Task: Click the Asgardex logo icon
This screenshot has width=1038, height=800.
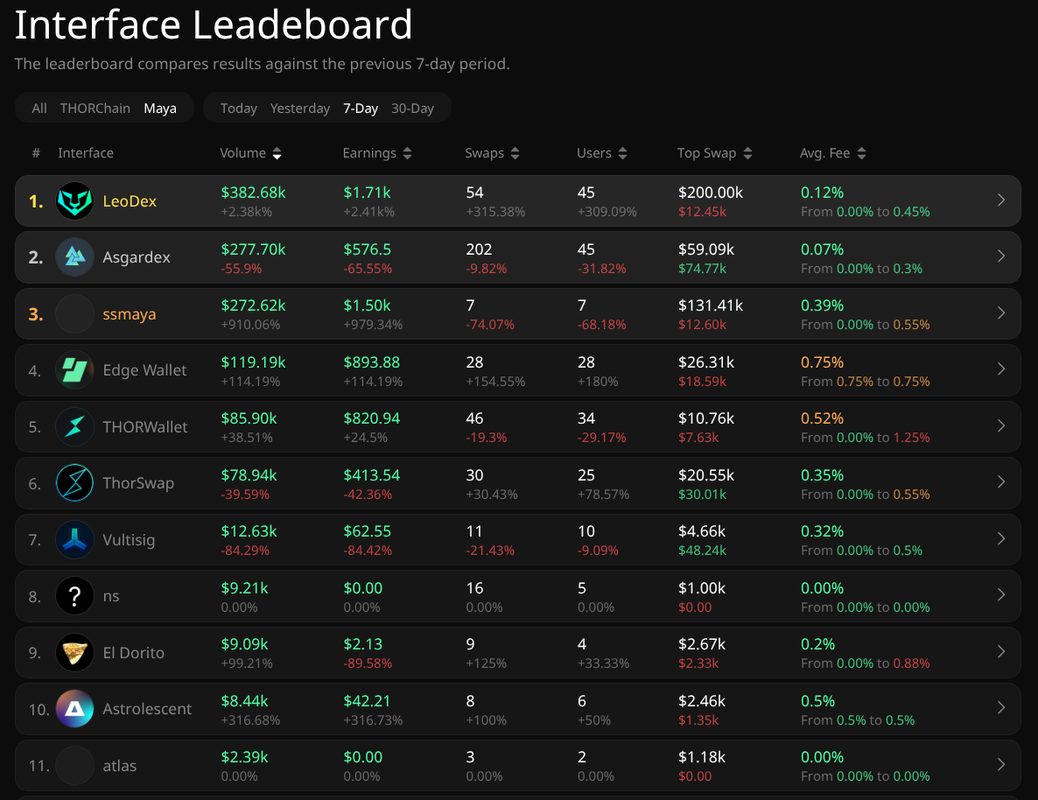Action: [75, 257]
